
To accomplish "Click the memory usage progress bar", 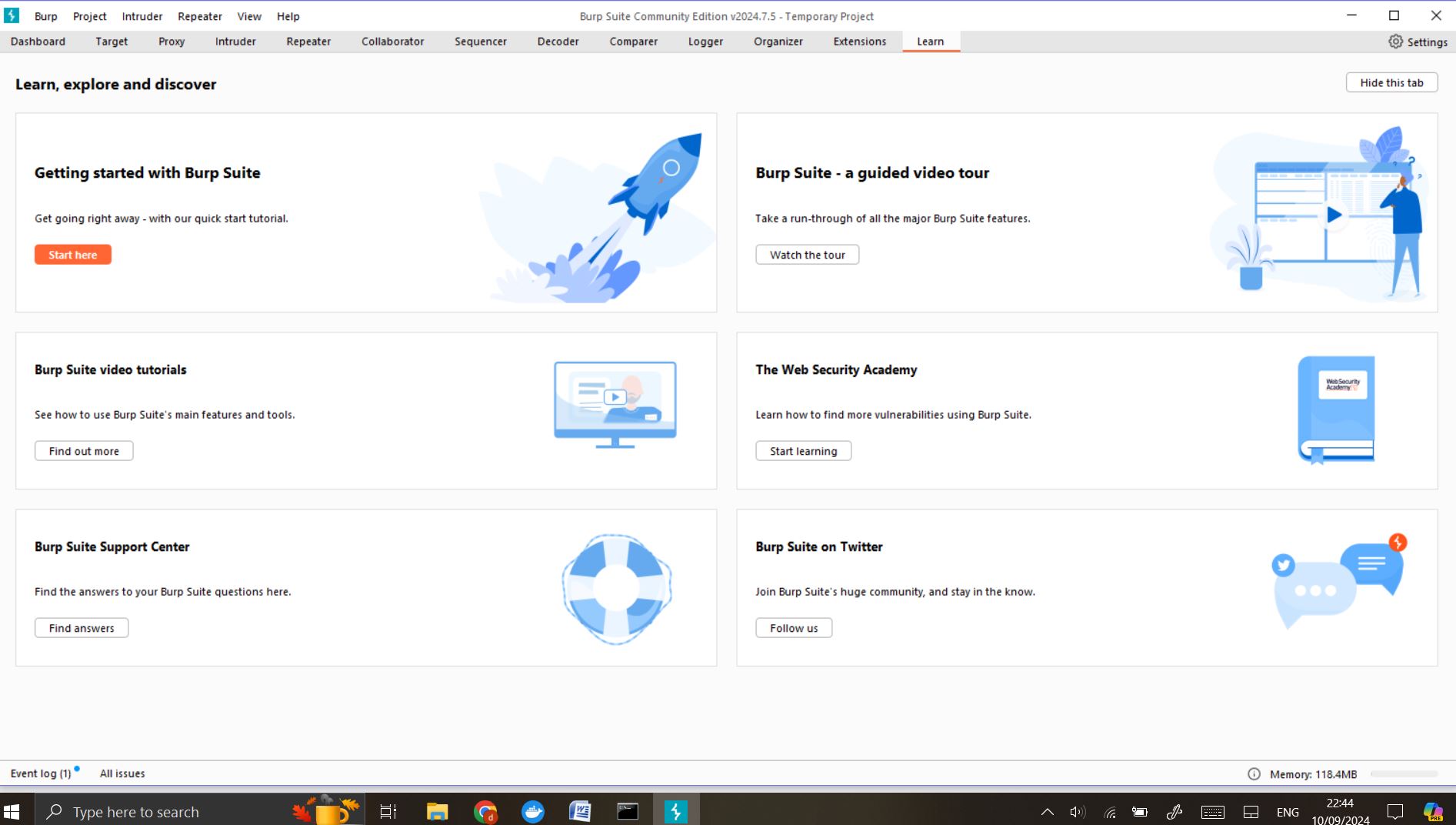I will coord(1404,774).
